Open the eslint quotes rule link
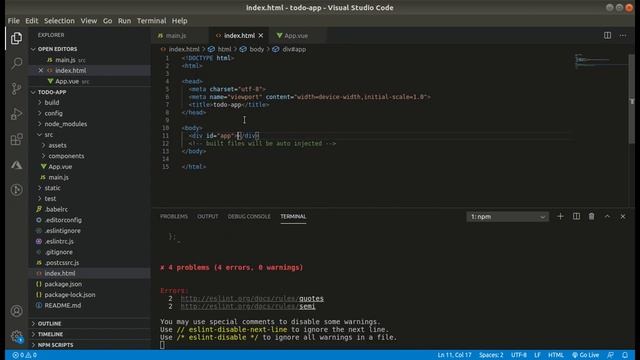Viewport: 640px width, 360px height. [x=252, y=298]
